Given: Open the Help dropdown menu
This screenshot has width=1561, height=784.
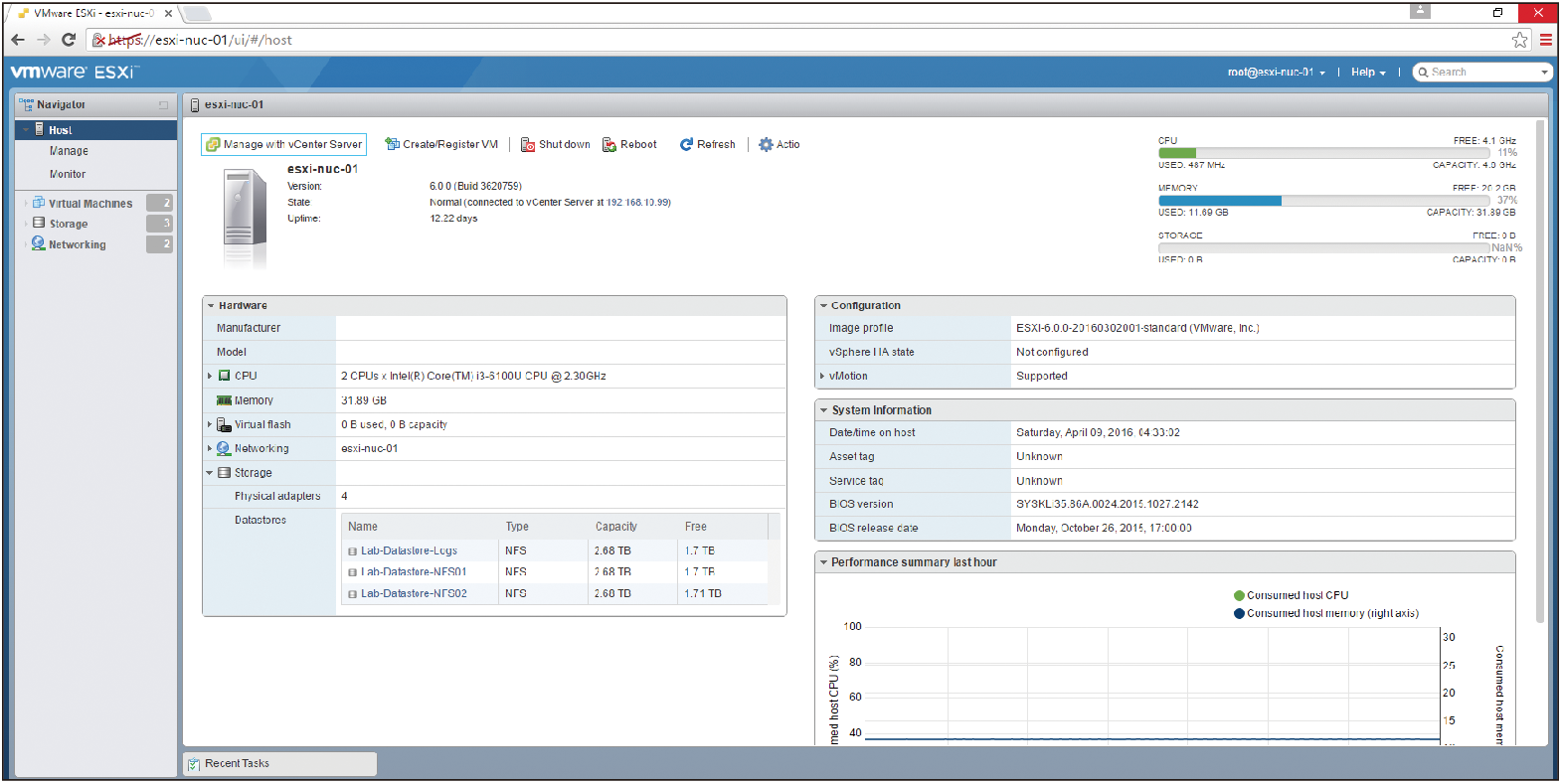Looking at the screenshot, I should (1368, 72).
